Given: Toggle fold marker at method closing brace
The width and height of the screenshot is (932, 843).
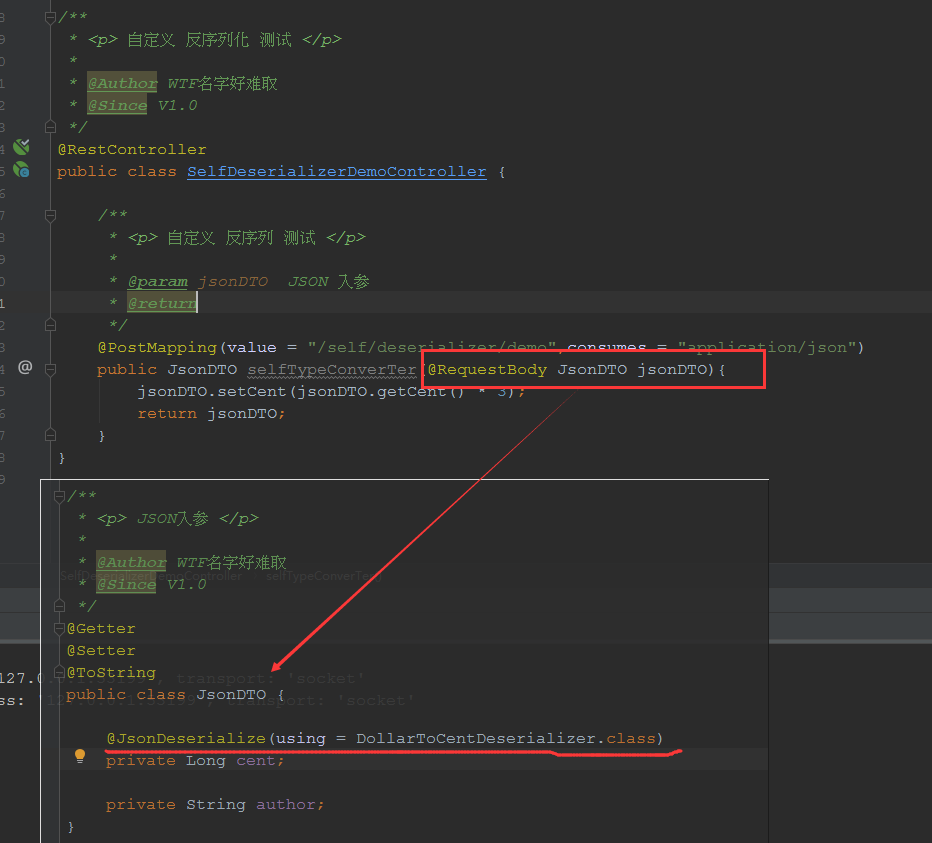Looking at the screenshot, I should coord(51,435).
